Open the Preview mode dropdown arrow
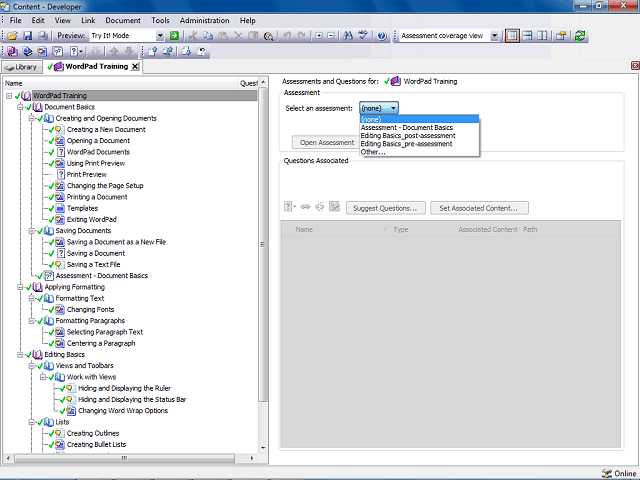This screenshot has height=480, width=640. click(160, 36)
